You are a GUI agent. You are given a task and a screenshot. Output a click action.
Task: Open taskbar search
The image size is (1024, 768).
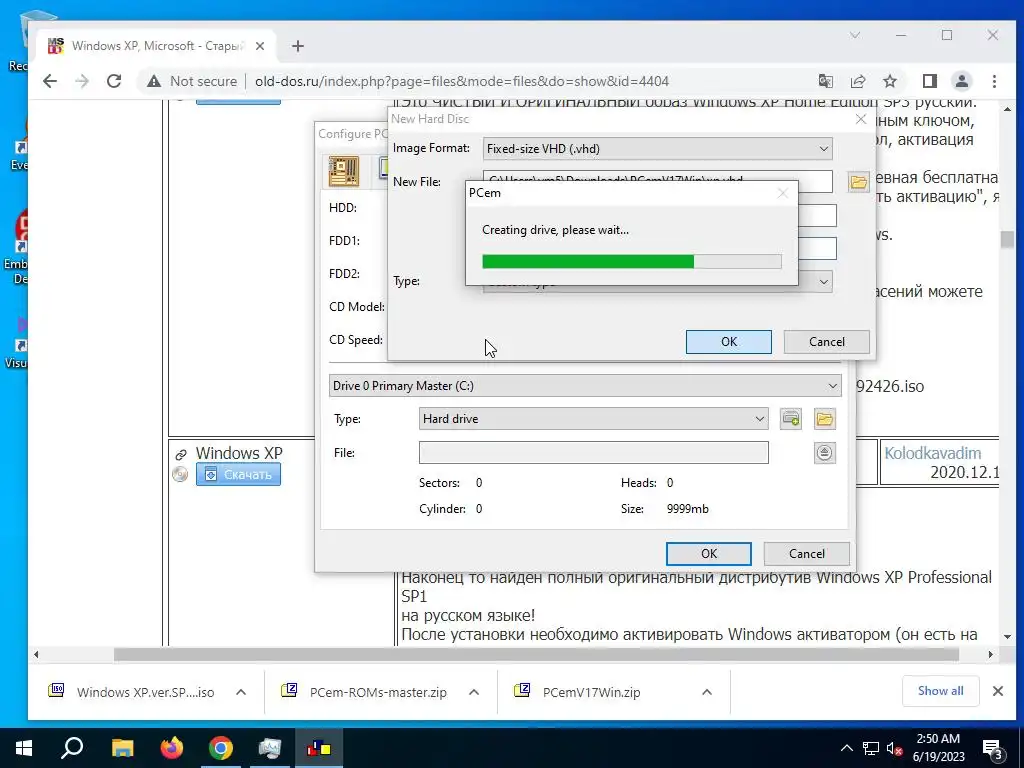pyautogui.click(x=72, y=748)
